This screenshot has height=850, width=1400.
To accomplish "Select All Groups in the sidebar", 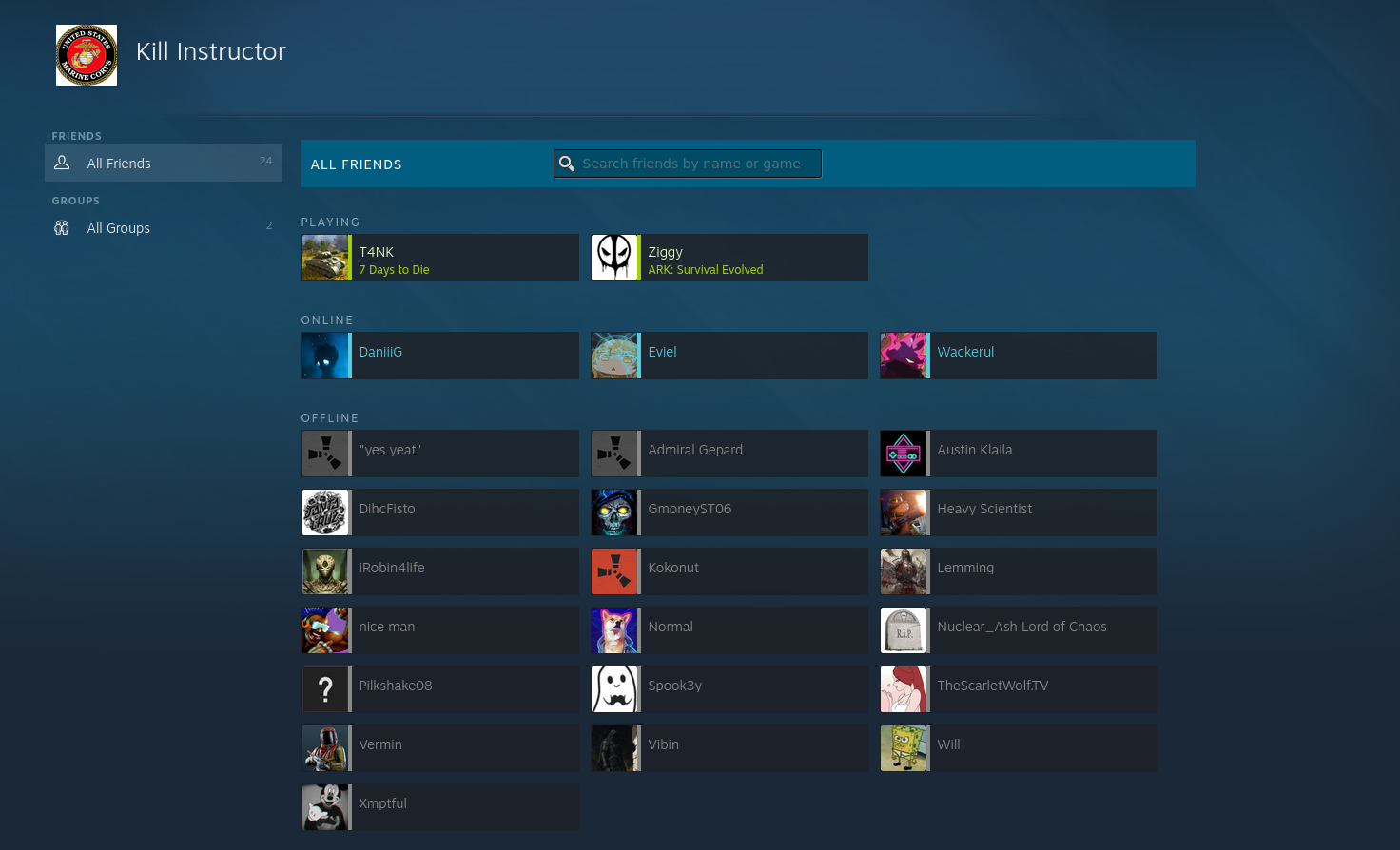I will click(164, 227).
